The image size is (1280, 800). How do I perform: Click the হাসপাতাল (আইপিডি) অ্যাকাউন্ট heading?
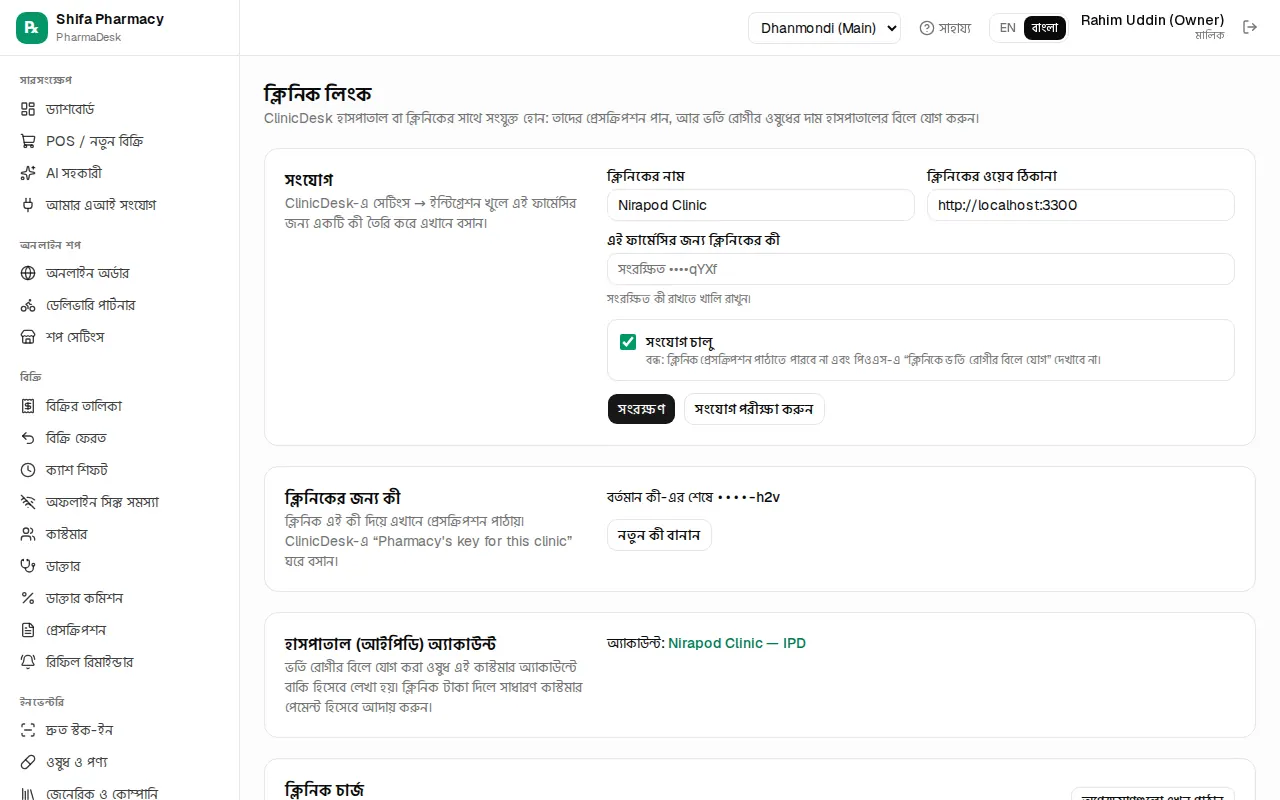coord(391,644)
